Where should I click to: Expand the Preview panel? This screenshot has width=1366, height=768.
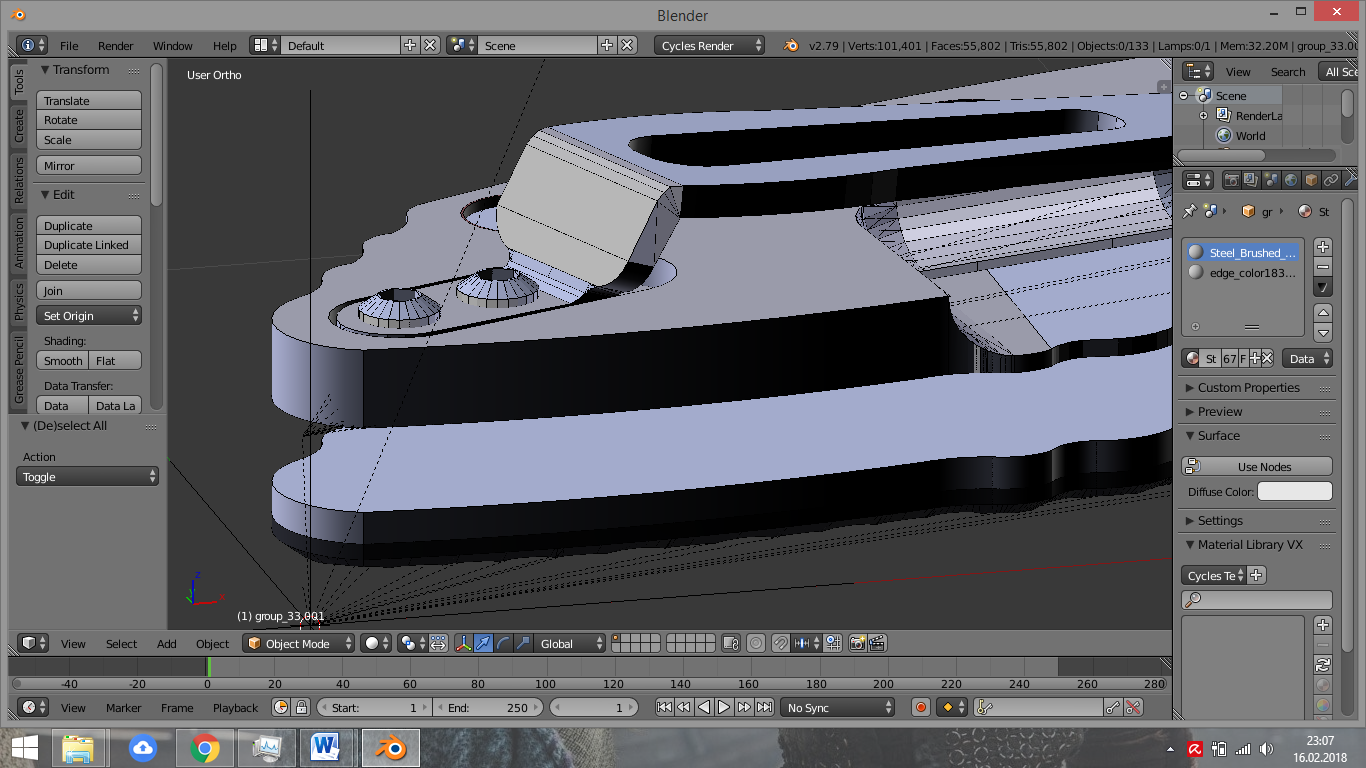pyautogui.click(x=1258, y=411)
